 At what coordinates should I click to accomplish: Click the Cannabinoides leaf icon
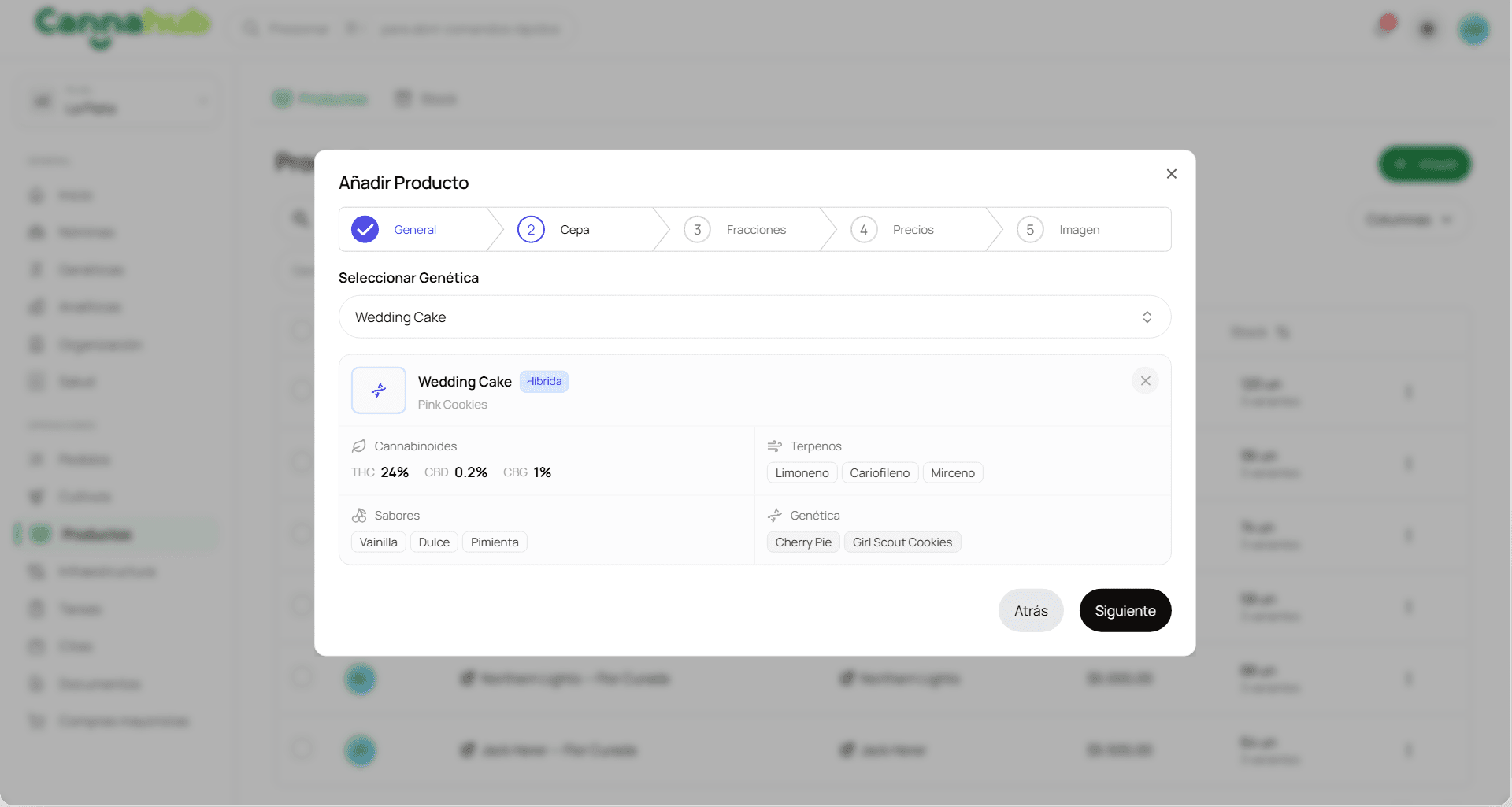(359, 446)
